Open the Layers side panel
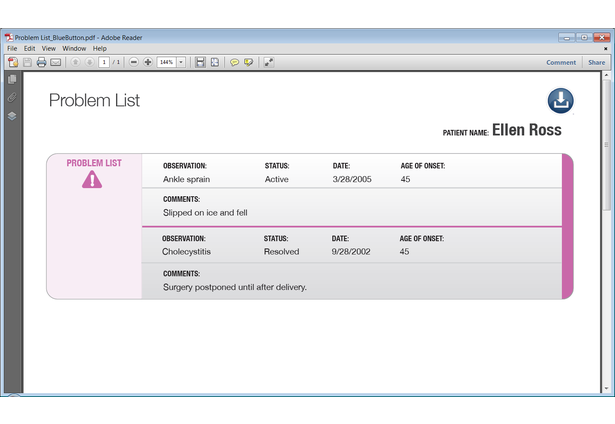 [12, 116]
